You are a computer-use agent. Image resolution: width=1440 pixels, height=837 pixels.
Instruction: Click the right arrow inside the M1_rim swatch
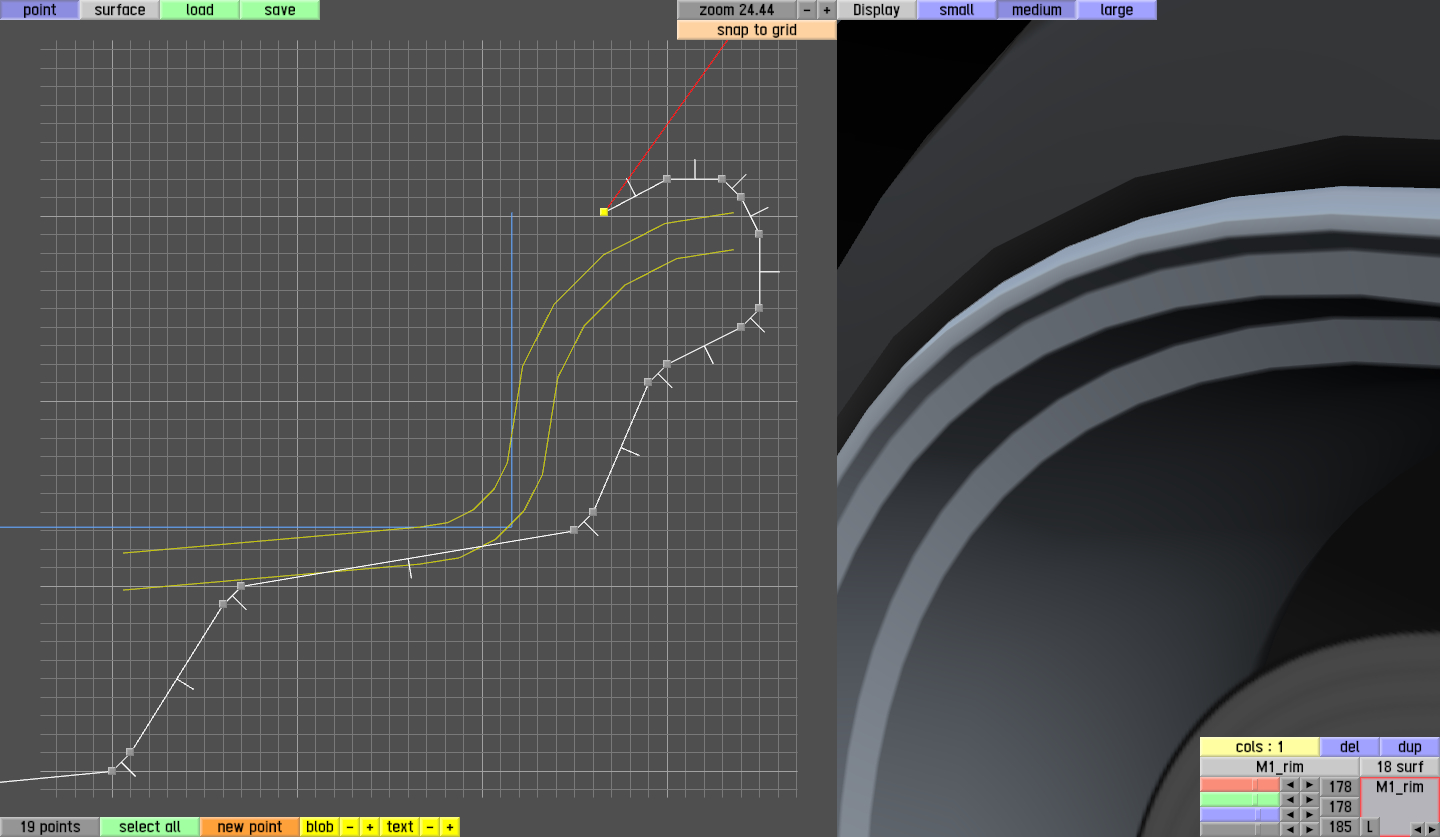click(x=1430, y=829)
